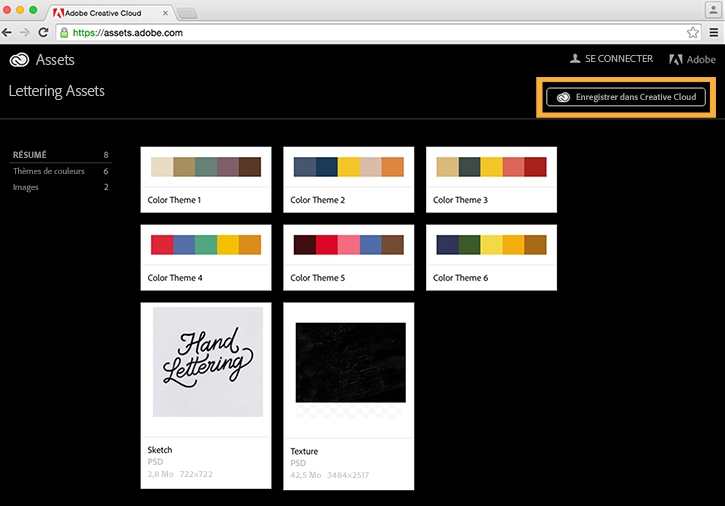This screenshot has width=725, height=506.
Task: Go back with the browser back arrow
Action: pos(7,32)
